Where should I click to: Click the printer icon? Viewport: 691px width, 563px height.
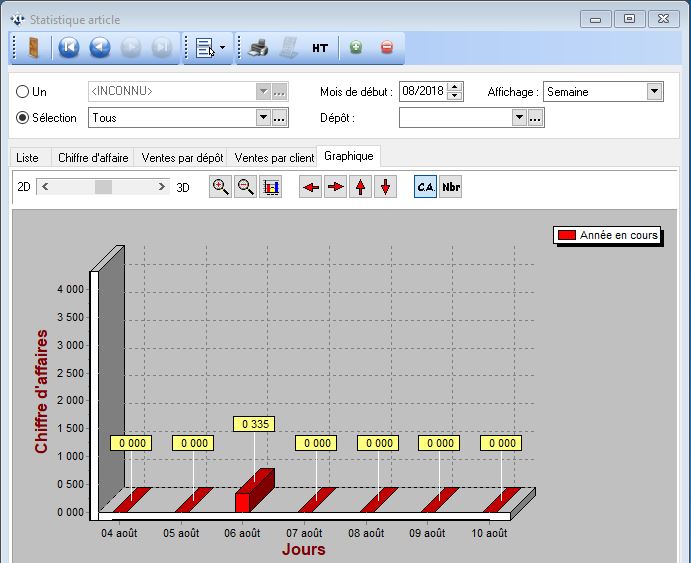pos(258,47)
